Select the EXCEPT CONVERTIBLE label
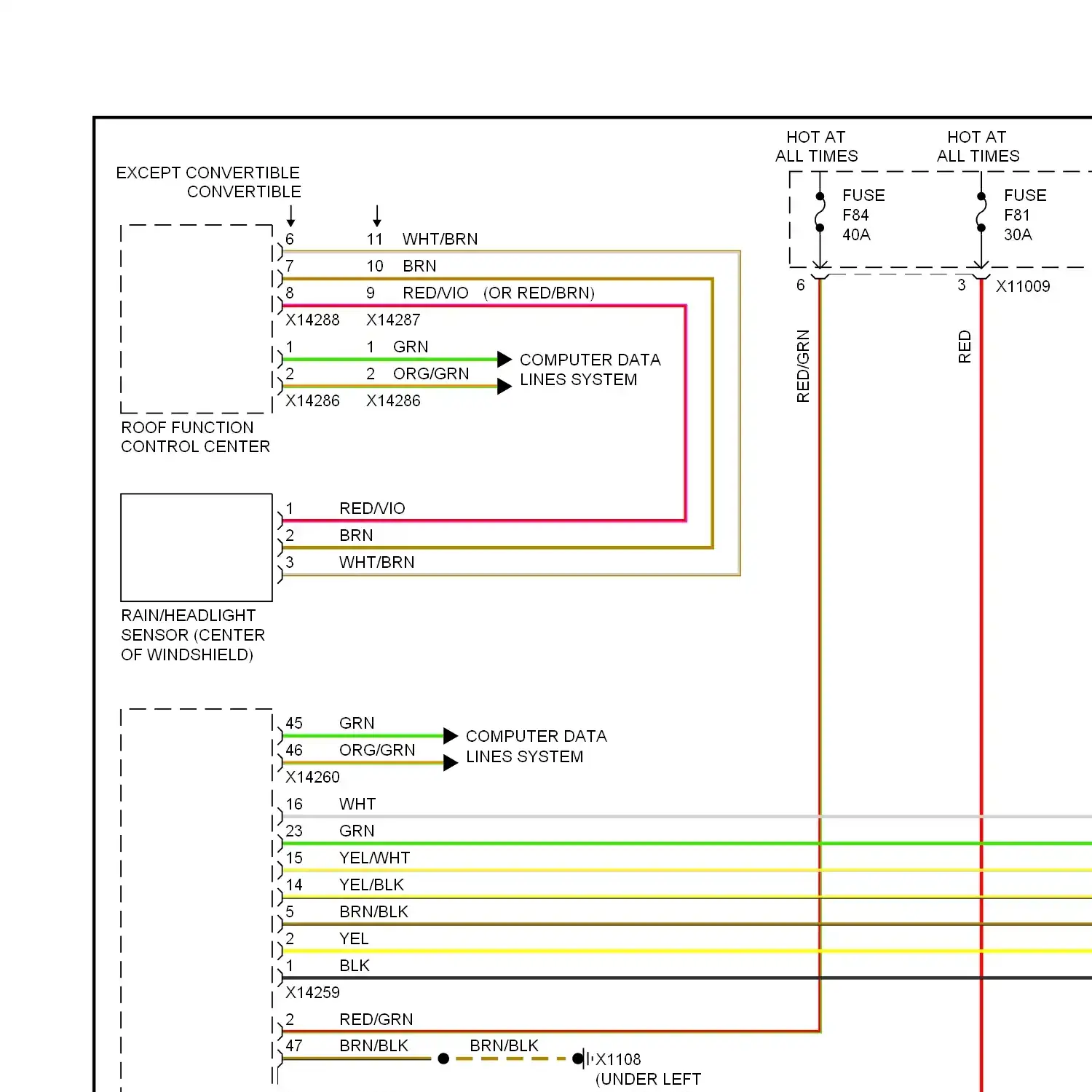 pos(207,173)
